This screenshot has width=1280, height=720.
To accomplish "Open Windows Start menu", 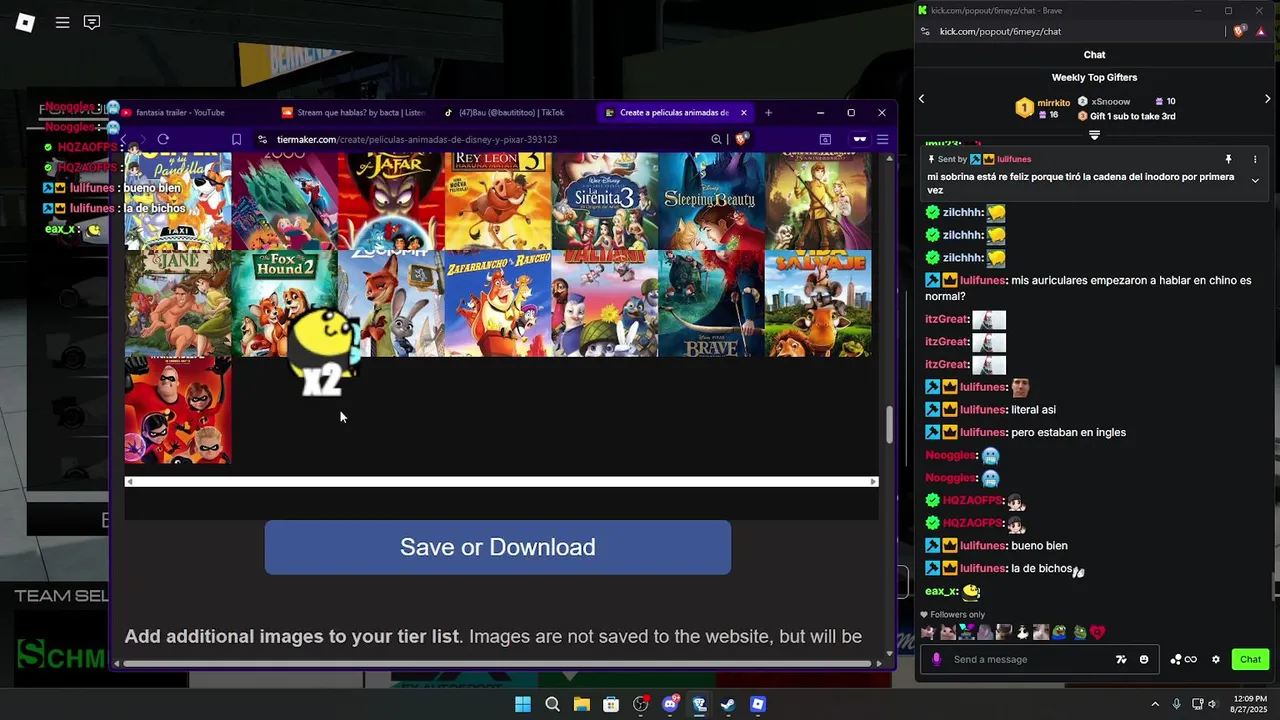I will click(x=523, y=704).
